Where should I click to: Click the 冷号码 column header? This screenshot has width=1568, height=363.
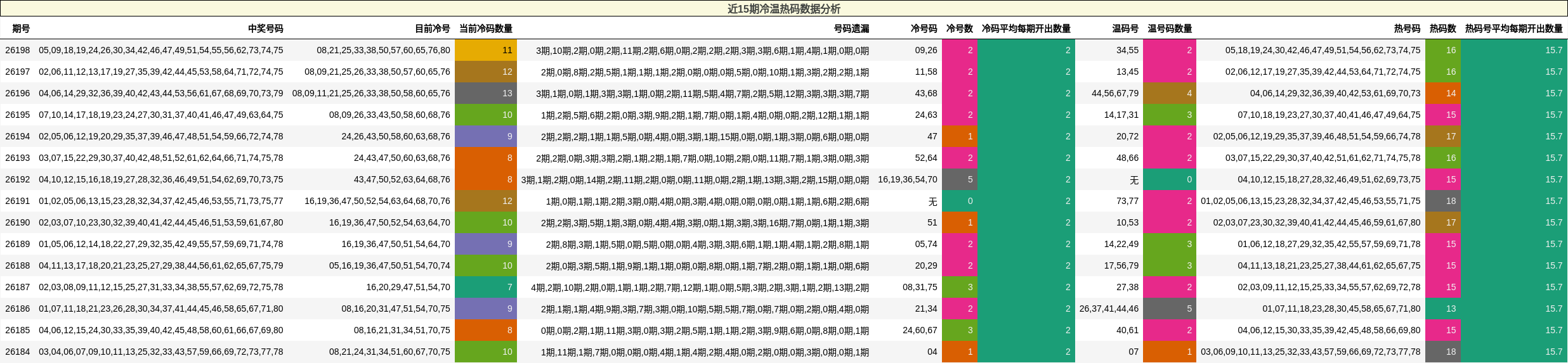tap(924, 29)
